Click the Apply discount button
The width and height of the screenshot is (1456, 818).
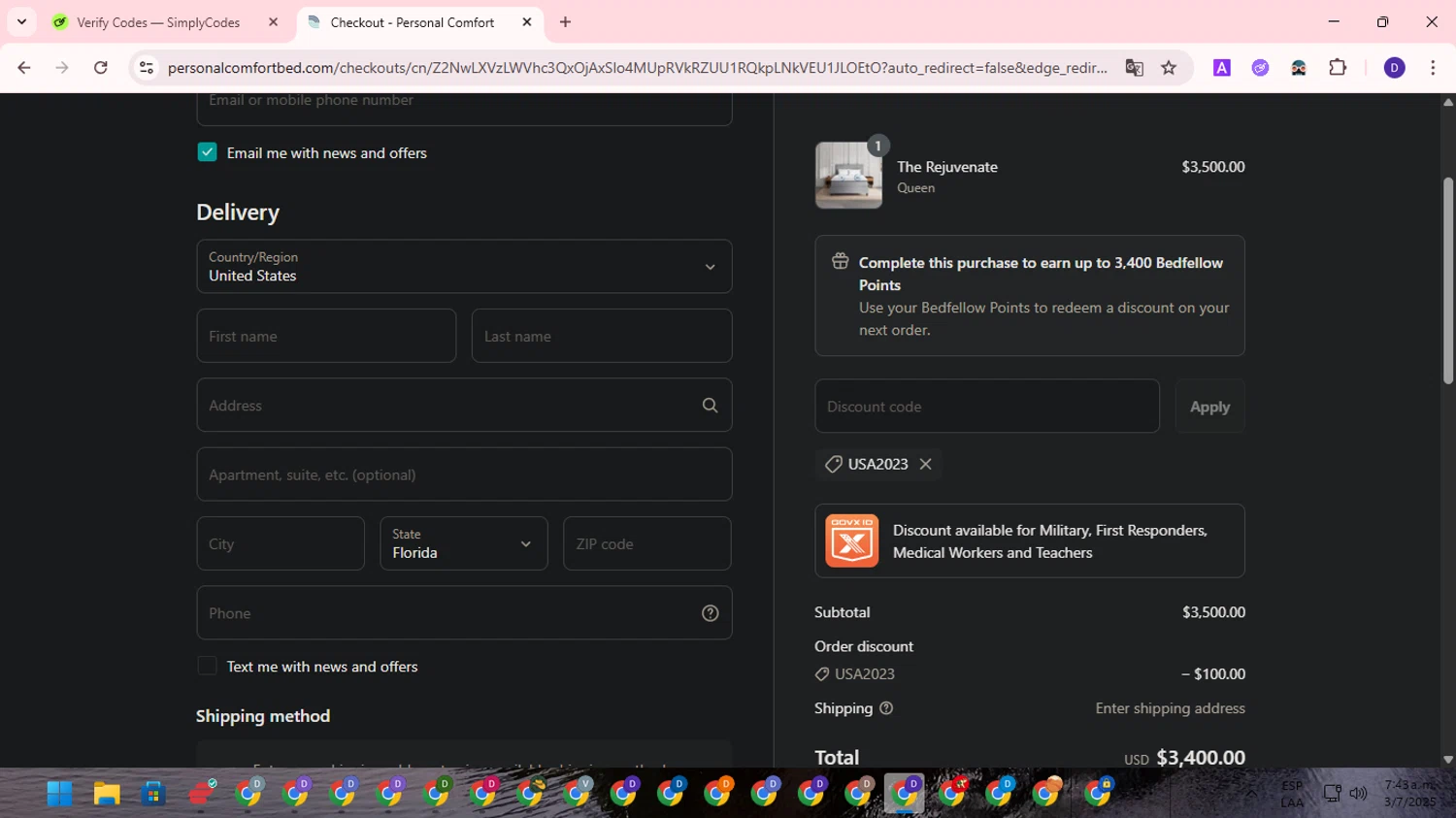pos(1209,407)
